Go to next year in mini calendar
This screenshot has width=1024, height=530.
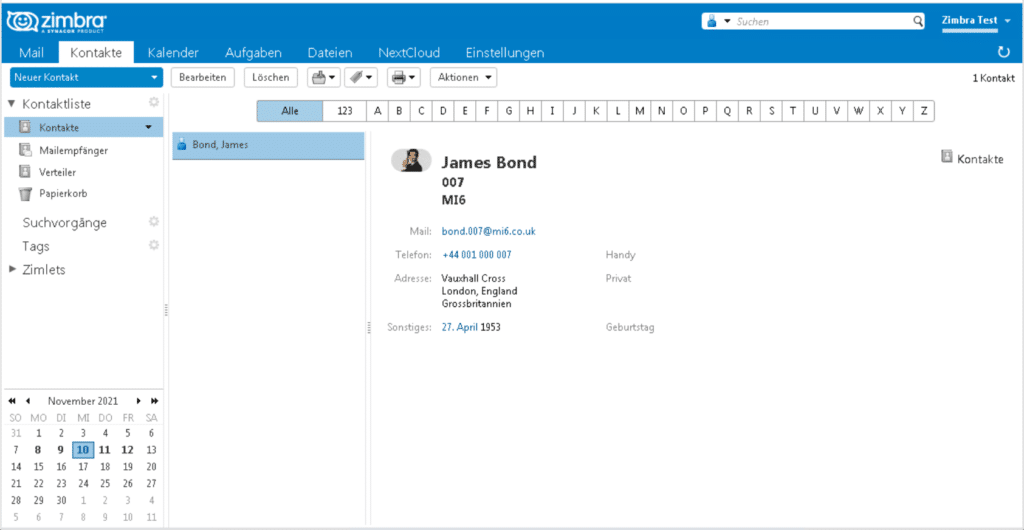point(153,401)
